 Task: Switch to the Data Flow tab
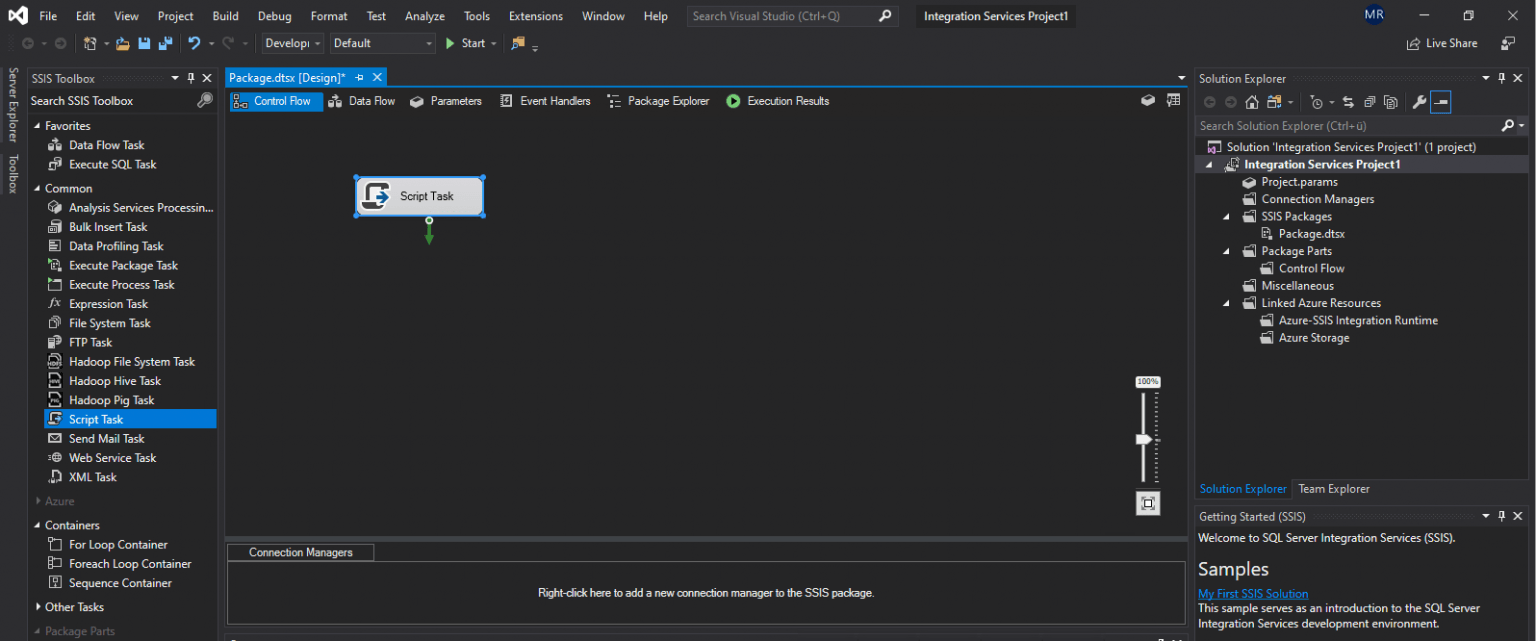pos(362,101)
